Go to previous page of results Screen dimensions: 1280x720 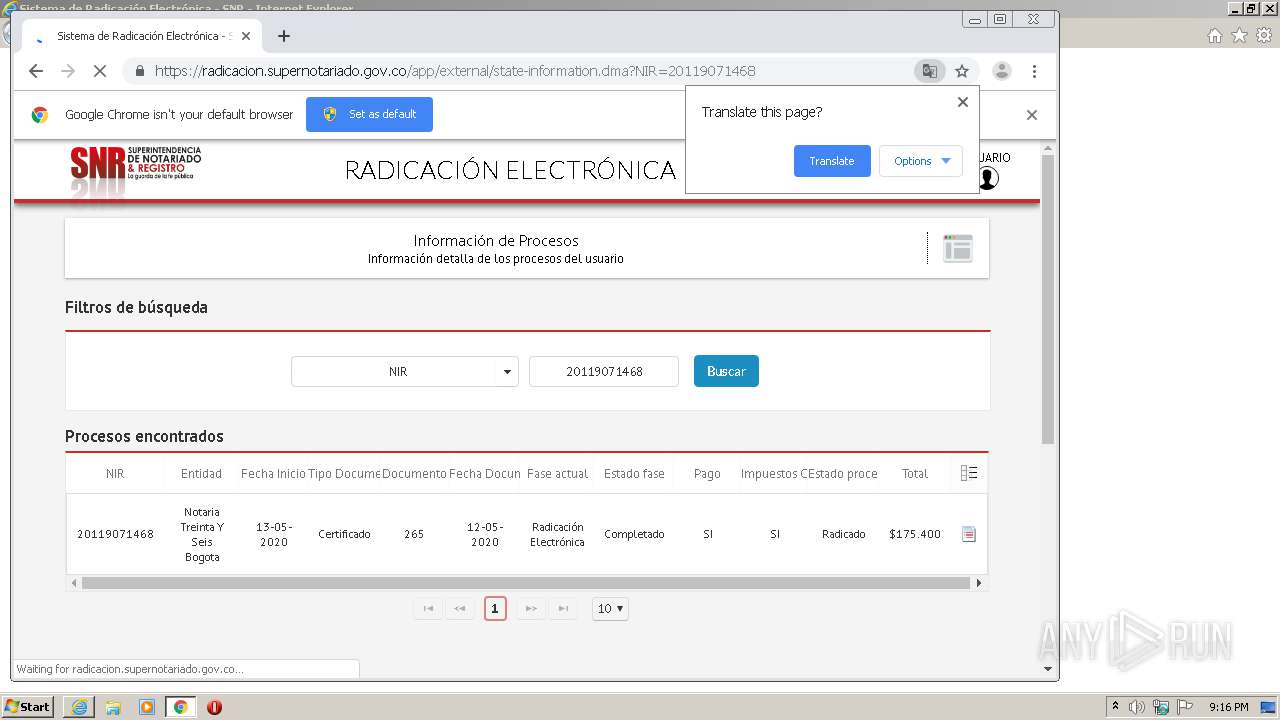pos(460,608)
